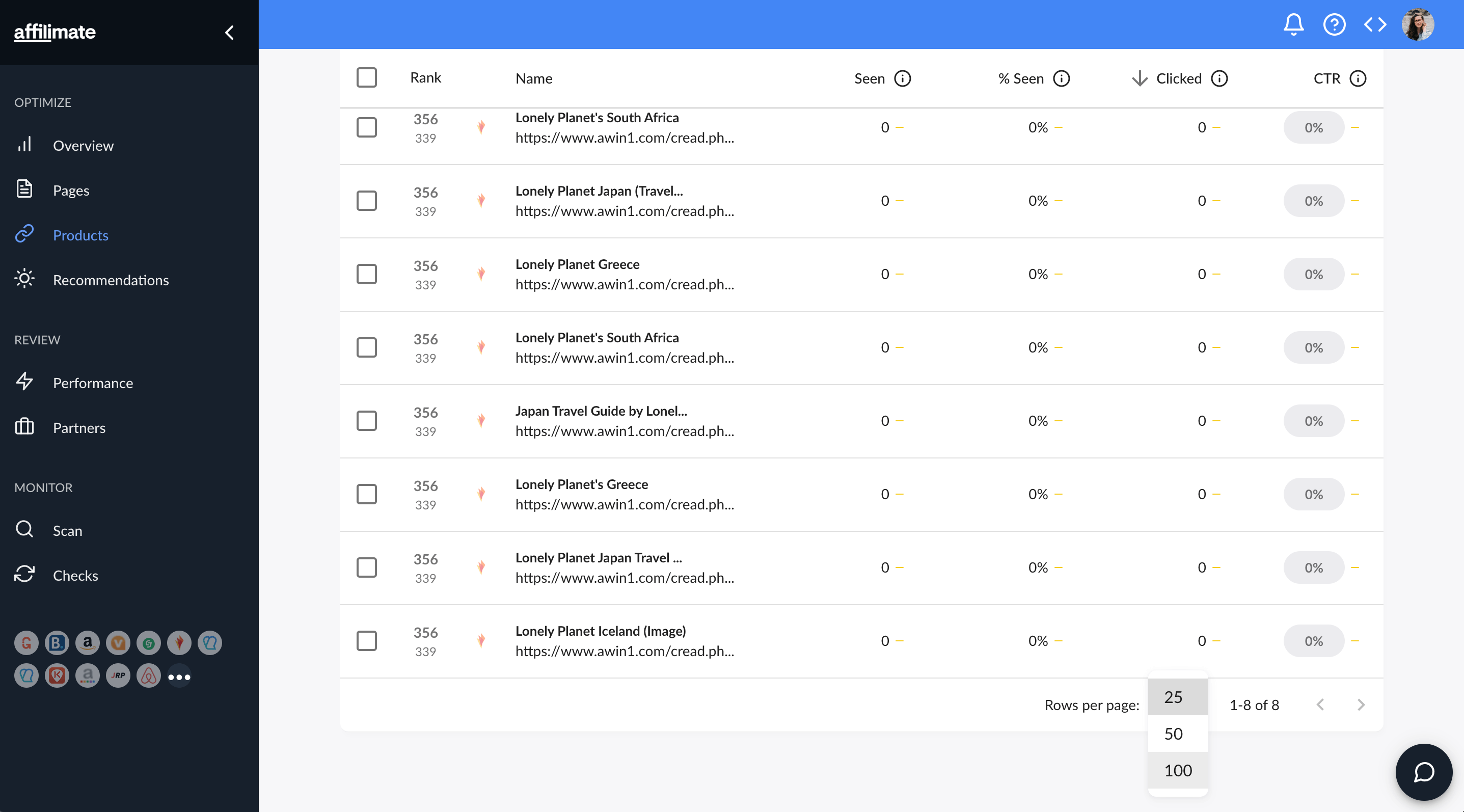This screenshot has height=812, width=1464.
Task: Select 50 rows per page option
Action: coord(1178,734)
